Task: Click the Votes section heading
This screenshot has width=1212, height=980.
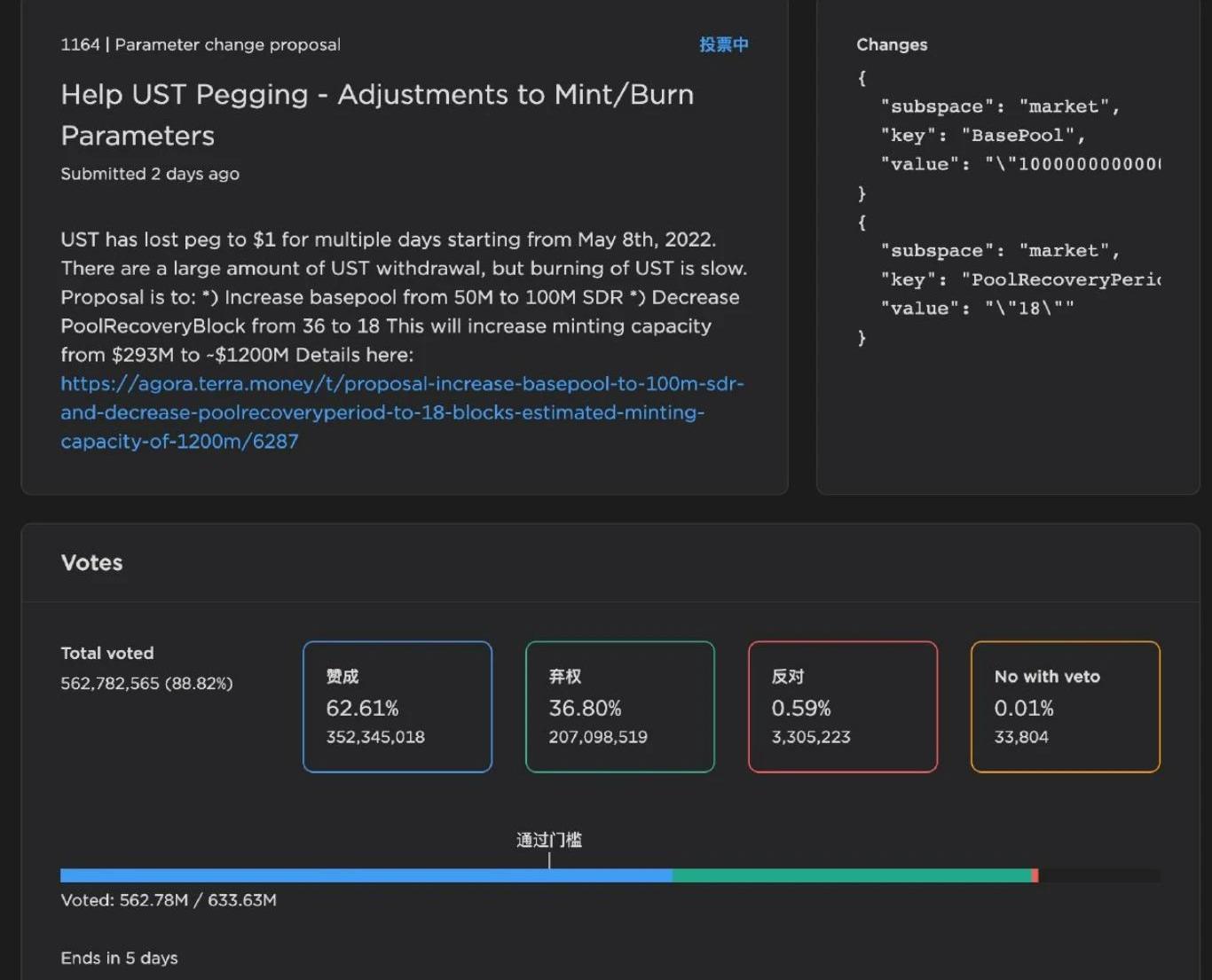Action: [92, 562]
